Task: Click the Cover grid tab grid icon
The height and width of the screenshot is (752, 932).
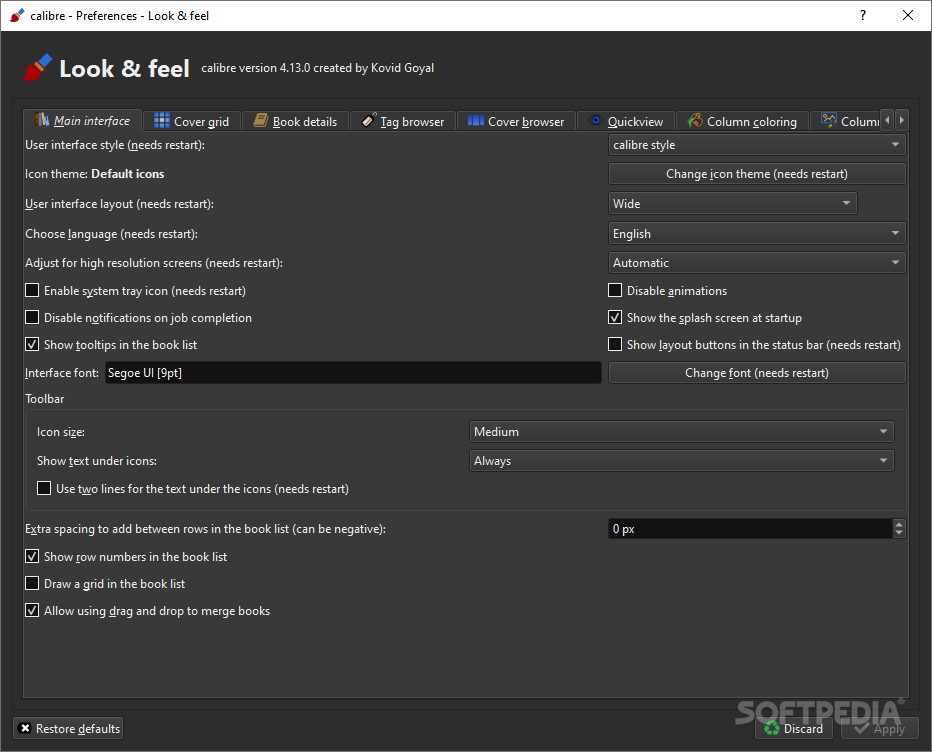Action: [x=162, y=121]
